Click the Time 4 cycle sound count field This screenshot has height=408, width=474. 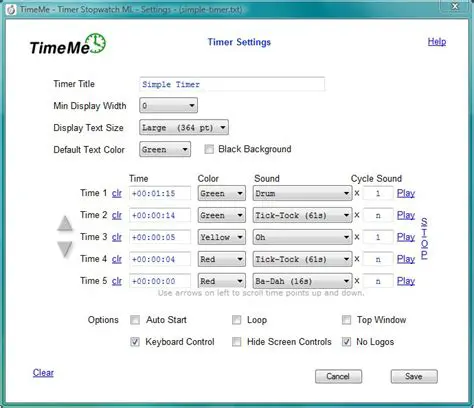point(378,259)
